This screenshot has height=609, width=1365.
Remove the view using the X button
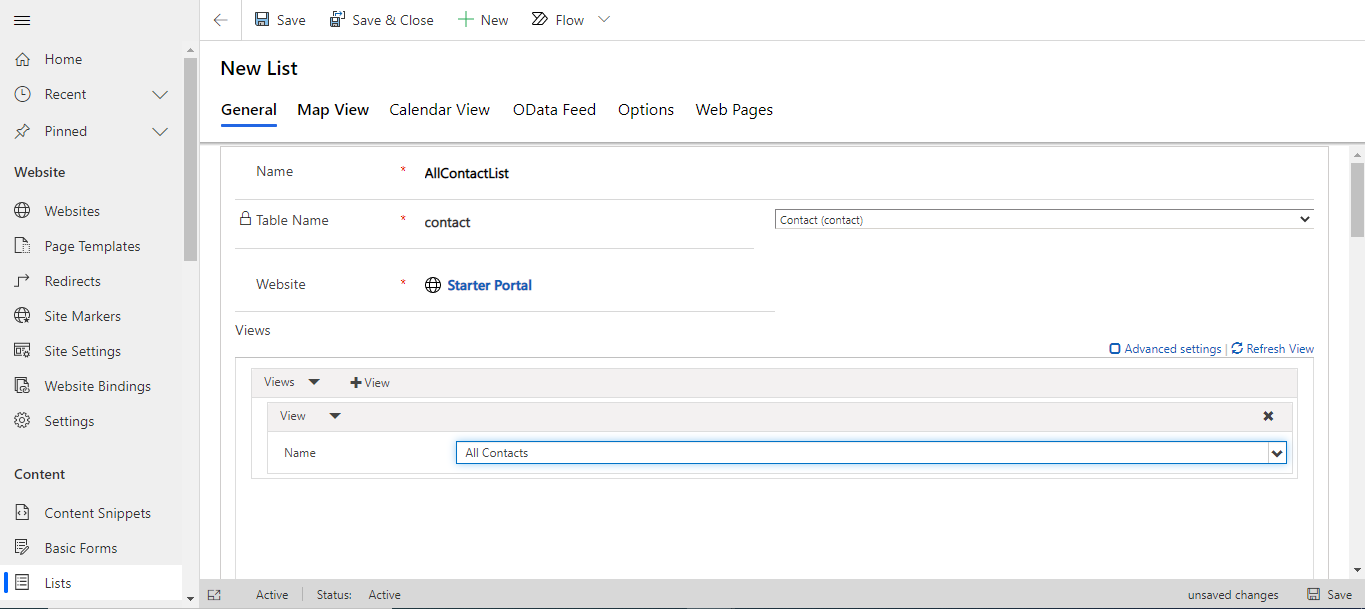[x=1267, y=415]
